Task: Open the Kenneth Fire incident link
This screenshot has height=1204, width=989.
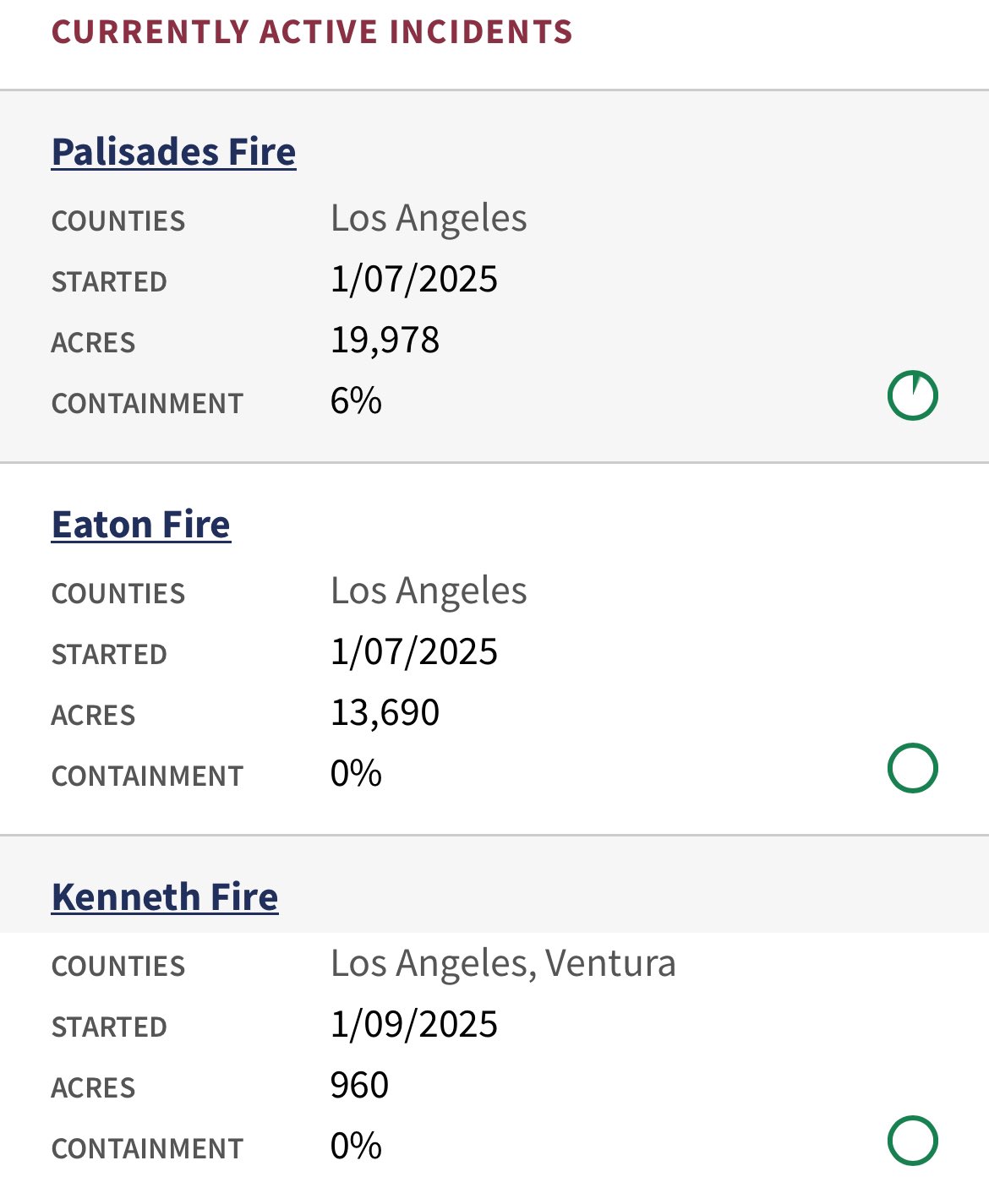Action: point(165,897)
